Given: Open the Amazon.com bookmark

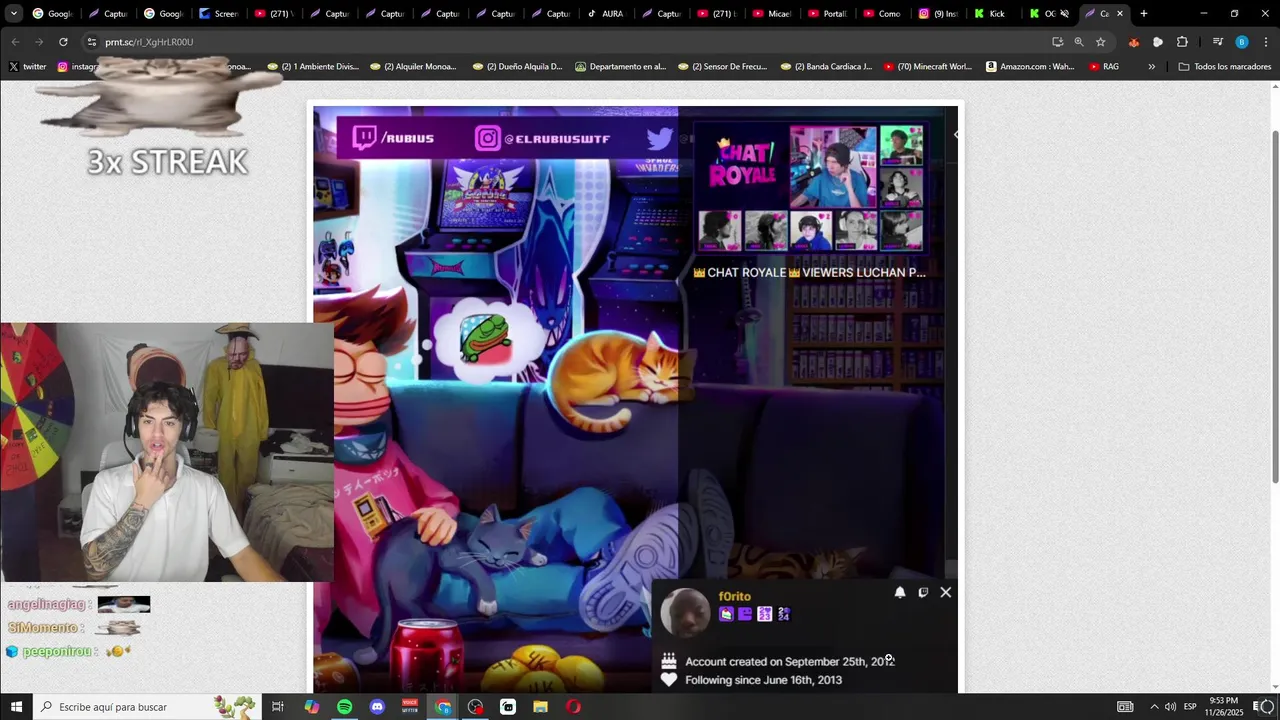Looking at the screenshot, I should [1030, 67].
